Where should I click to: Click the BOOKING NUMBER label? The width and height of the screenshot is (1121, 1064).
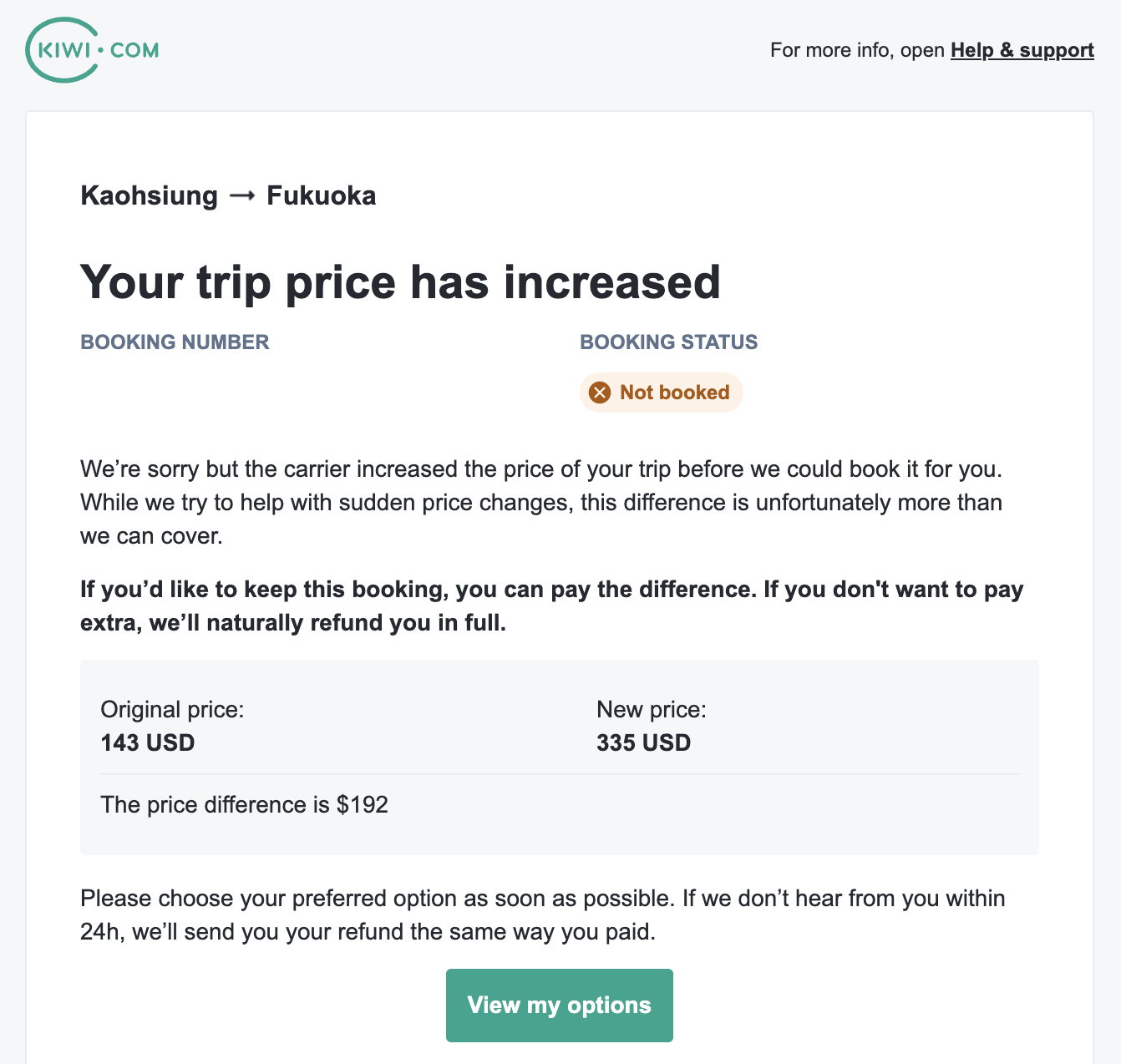coord(175,342)
